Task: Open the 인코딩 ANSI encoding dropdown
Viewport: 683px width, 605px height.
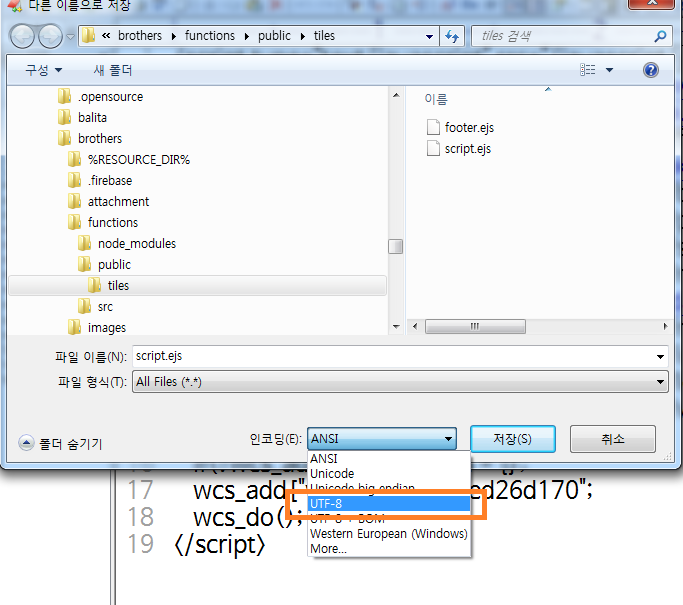Action: [382, 439]
